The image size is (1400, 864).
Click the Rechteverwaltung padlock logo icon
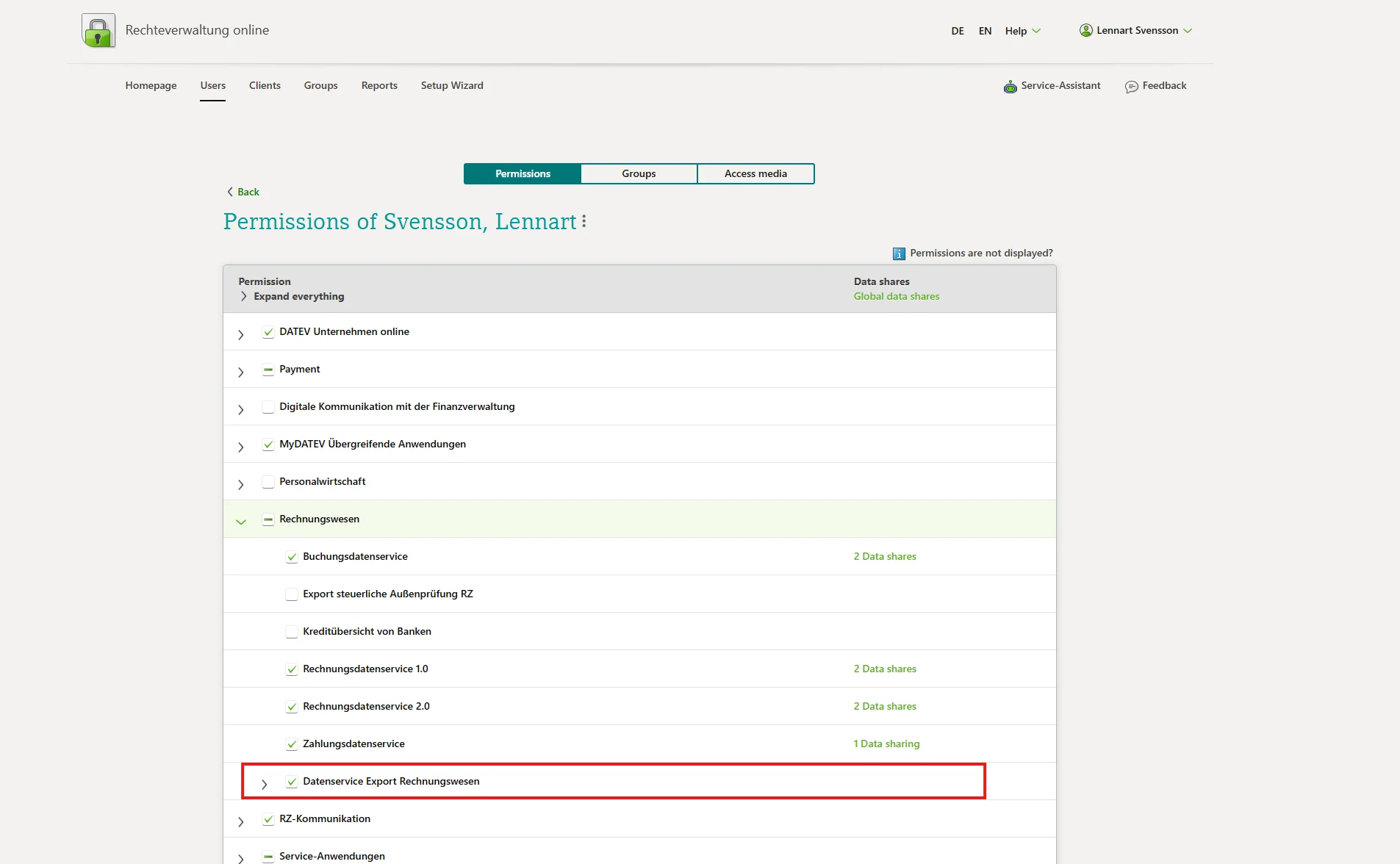pos(98,30)
